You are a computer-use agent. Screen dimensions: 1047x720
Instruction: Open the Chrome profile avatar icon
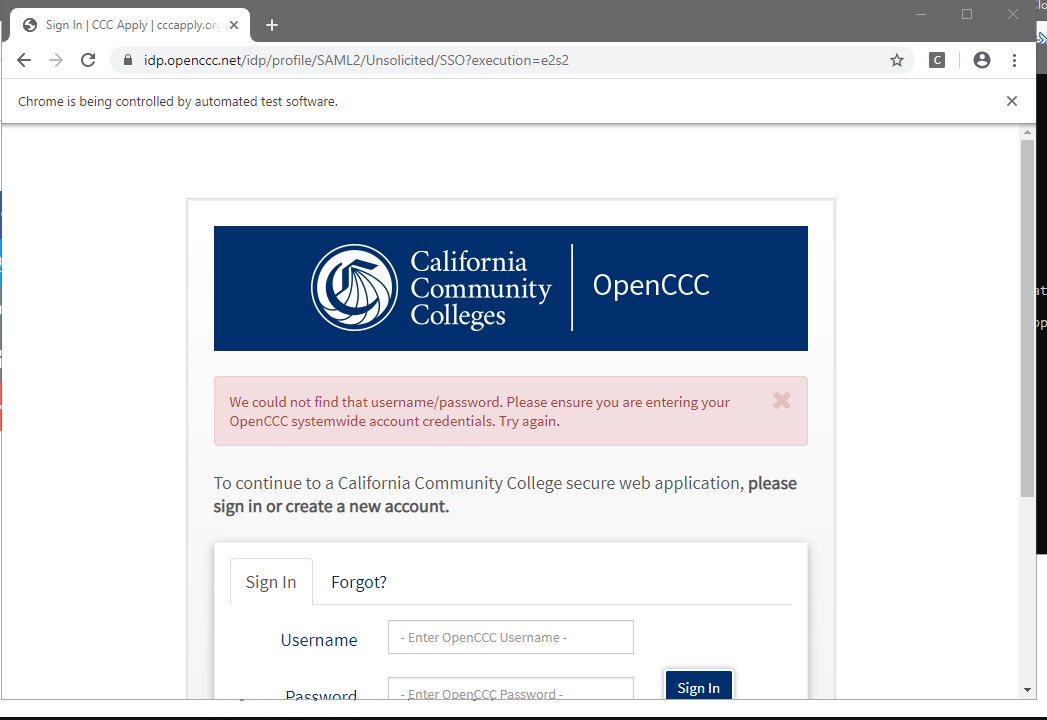coord(981,60)
